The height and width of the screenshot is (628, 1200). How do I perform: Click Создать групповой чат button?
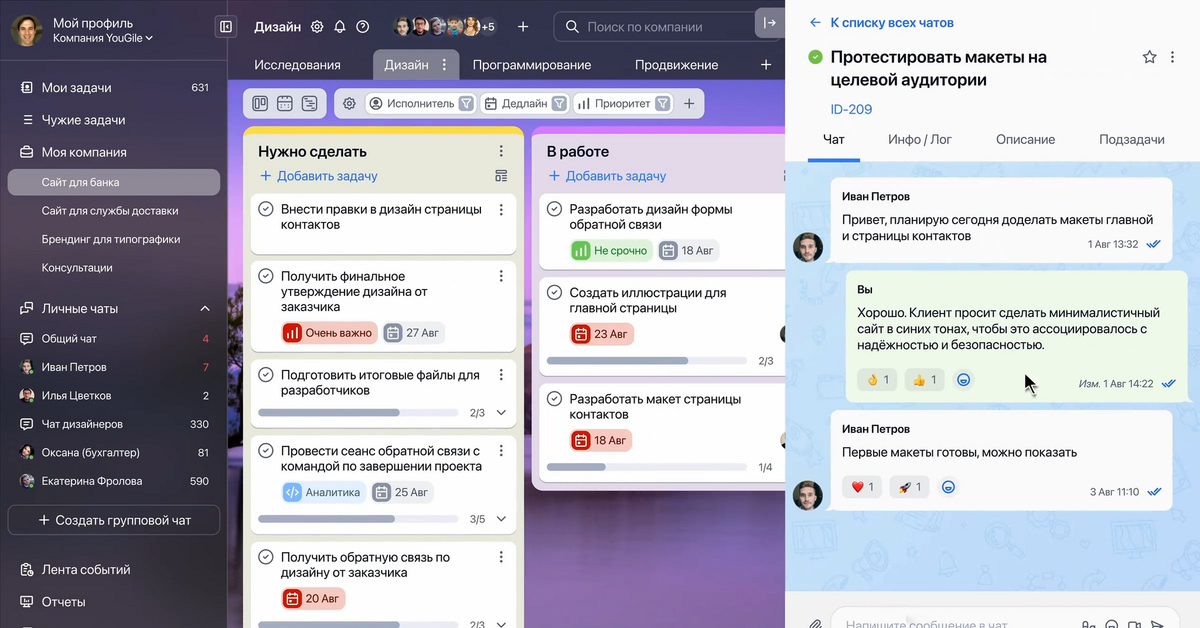(114, 520)
